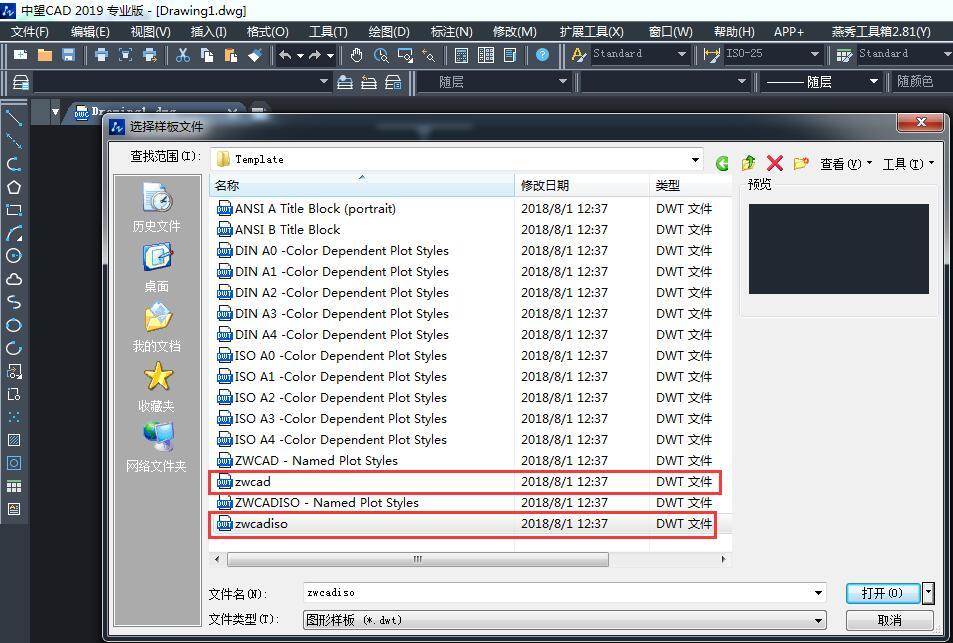Expand the 查找范围 Template folder dropdown

tap(695, 160)
